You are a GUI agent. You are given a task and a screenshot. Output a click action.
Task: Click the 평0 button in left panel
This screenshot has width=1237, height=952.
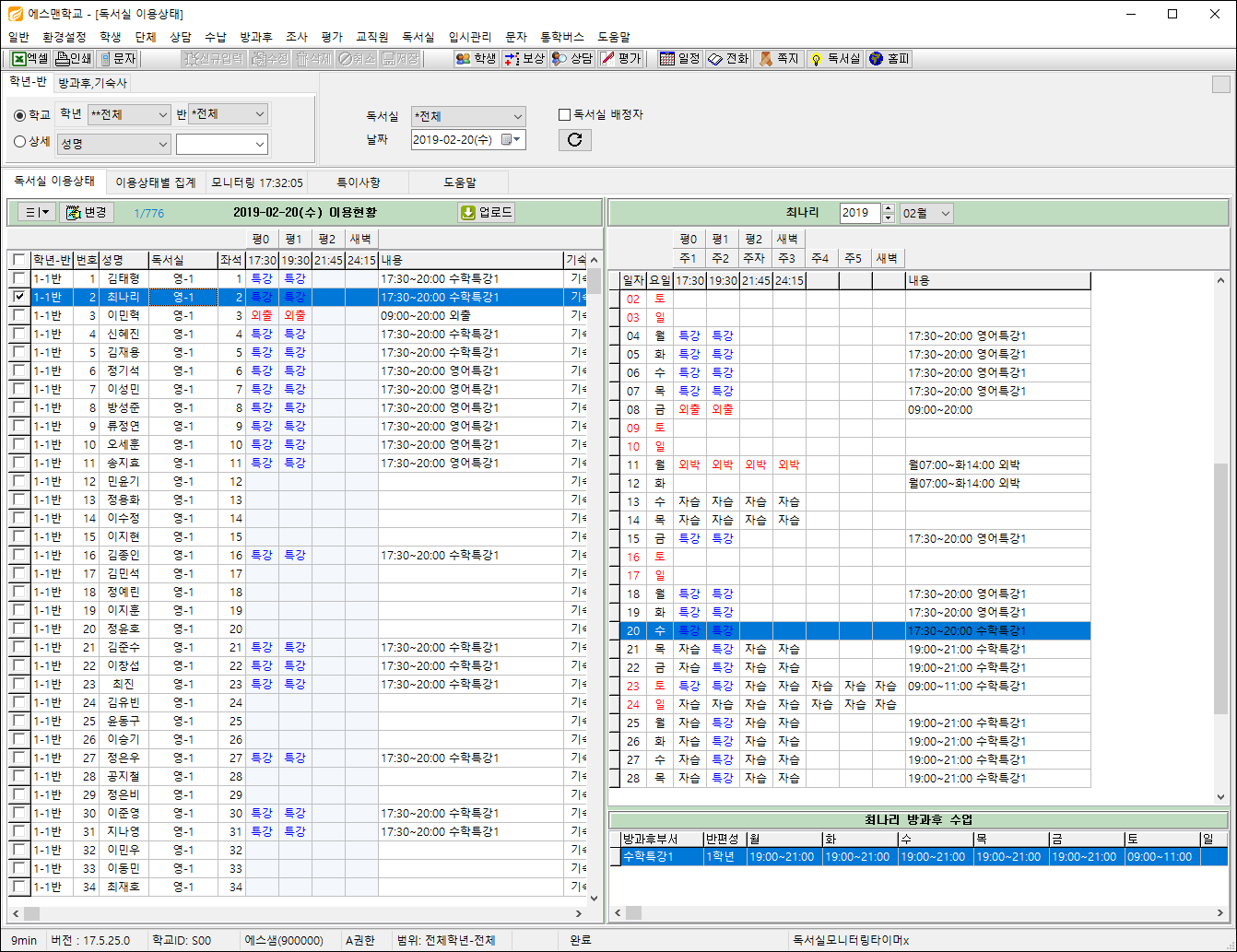tap(261, 239)
